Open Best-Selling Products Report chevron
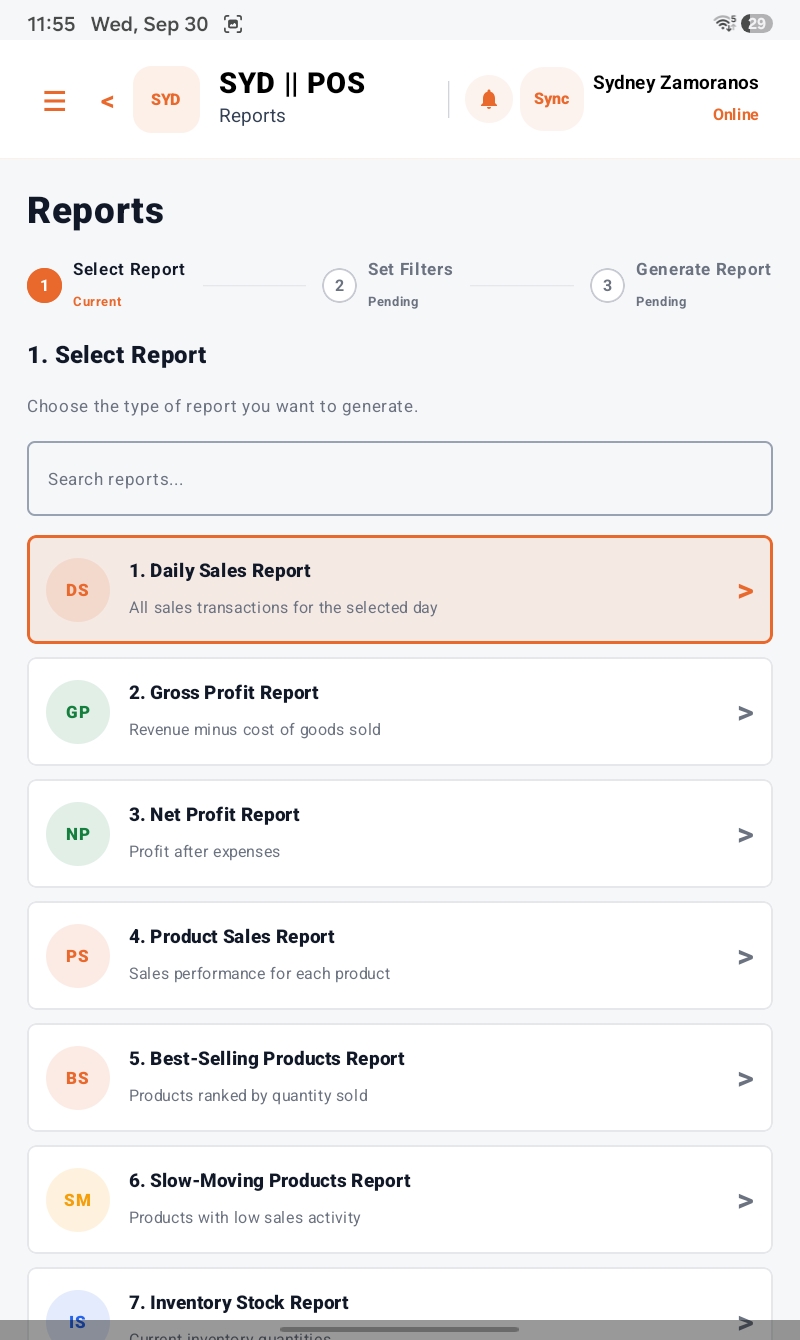Screen dimensions: 800x1340 pos(745,1079)
